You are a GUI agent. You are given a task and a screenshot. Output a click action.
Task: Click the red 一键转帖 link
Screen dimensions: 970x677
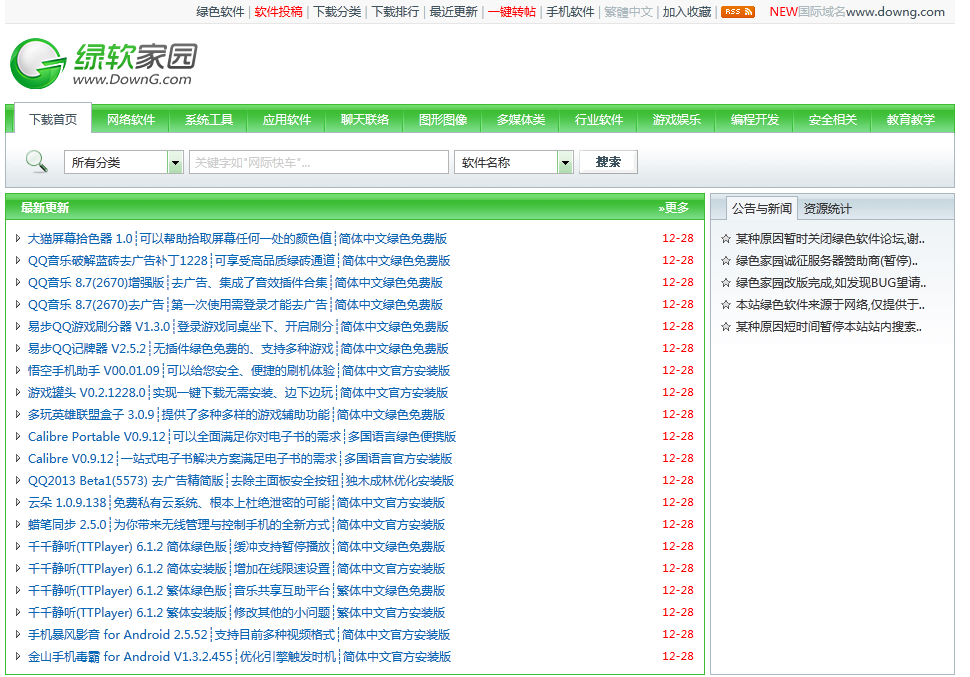point(512,12)
